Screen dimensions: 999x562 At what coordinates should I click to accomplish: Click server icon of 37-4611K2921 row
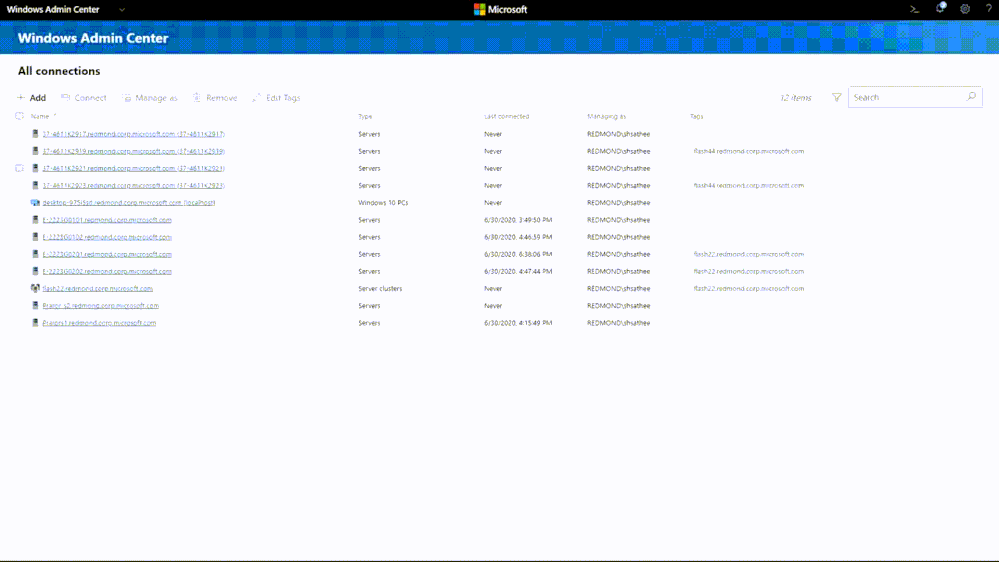click(x=35, y=168)
